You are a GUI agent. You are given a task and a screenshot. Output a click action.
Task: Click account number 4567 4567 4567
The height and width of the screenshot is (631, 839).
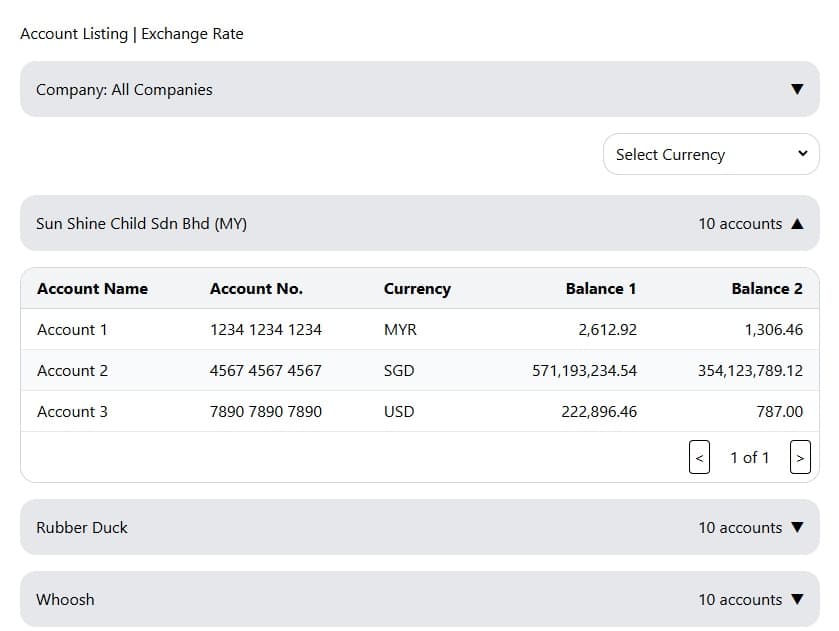coord(266,370)
